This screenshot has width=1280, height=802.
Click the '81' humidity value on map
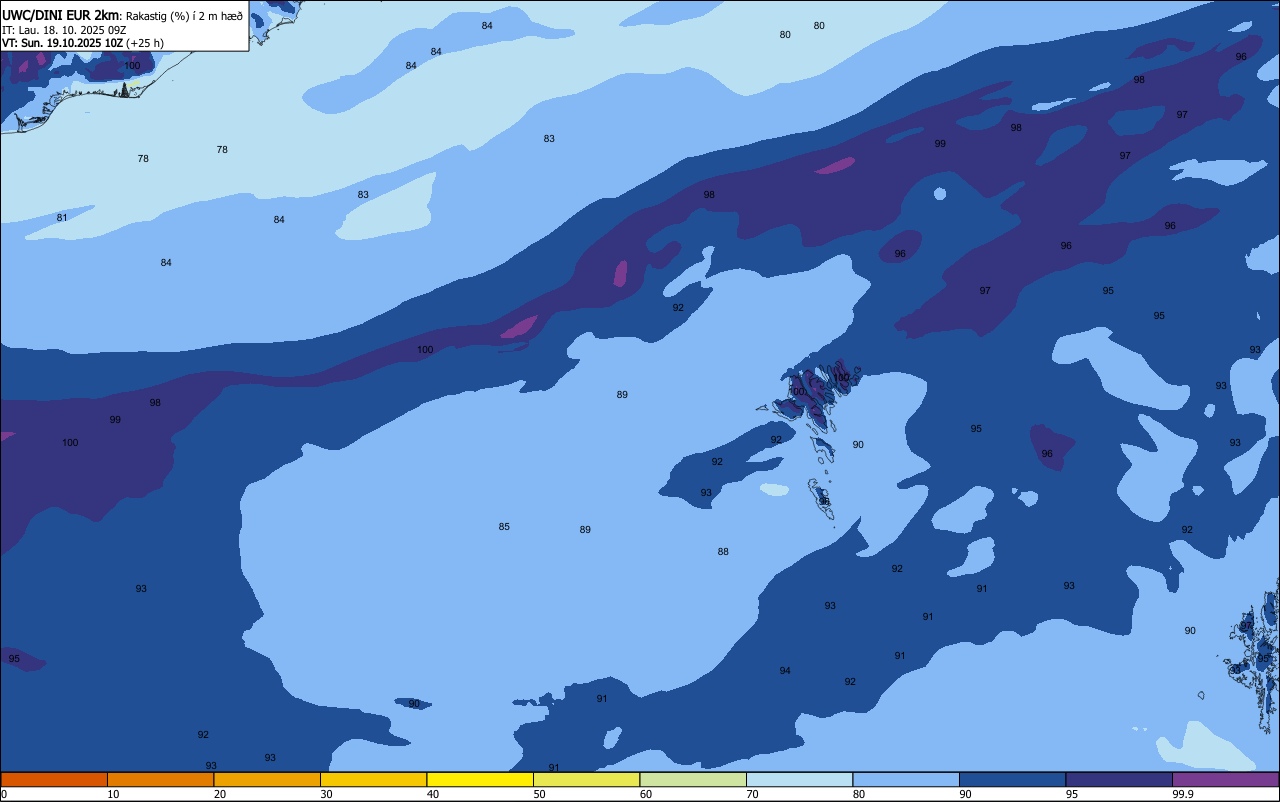(62, 218)
